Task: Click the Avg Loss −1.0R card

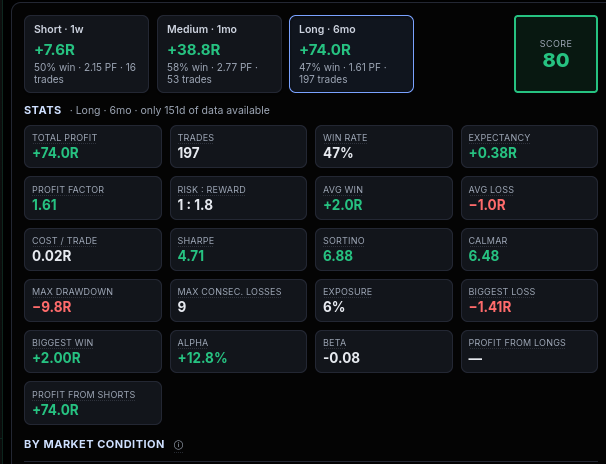Action: coord(529,198)
